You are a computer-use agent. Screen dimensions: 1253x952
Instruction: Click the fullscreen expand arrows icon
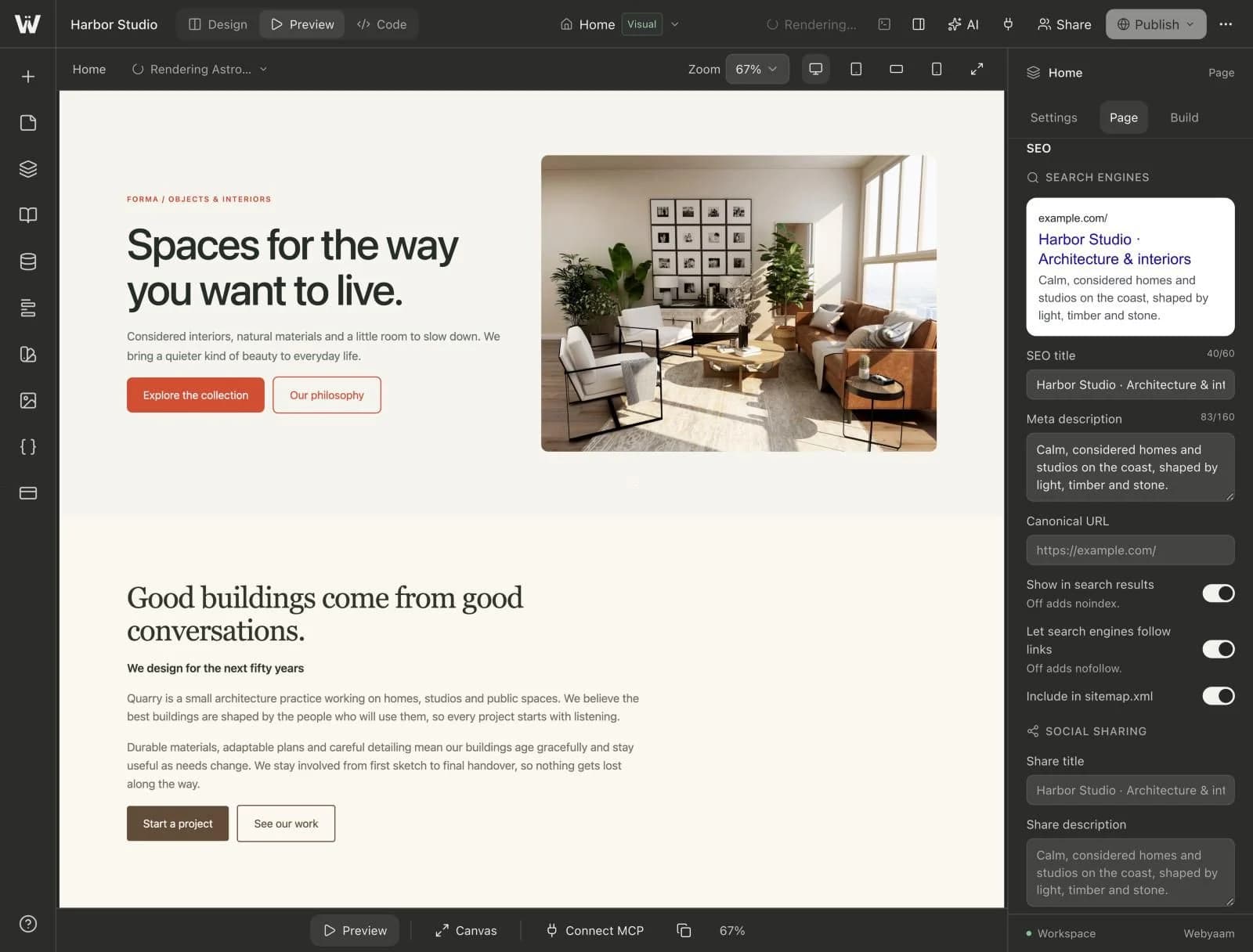point(977,69)
